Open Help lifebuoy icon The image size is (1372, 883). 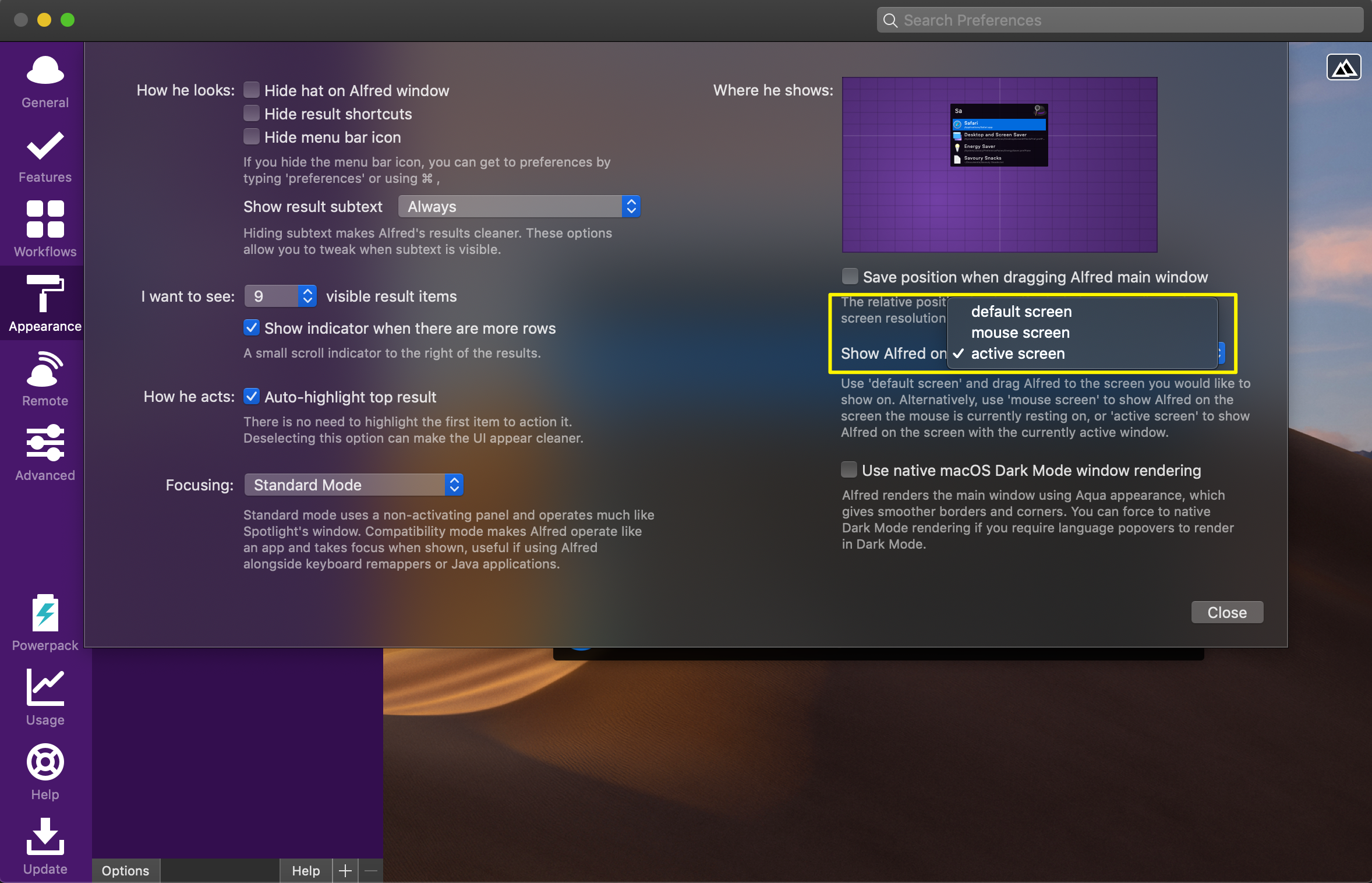click(45, 762)
